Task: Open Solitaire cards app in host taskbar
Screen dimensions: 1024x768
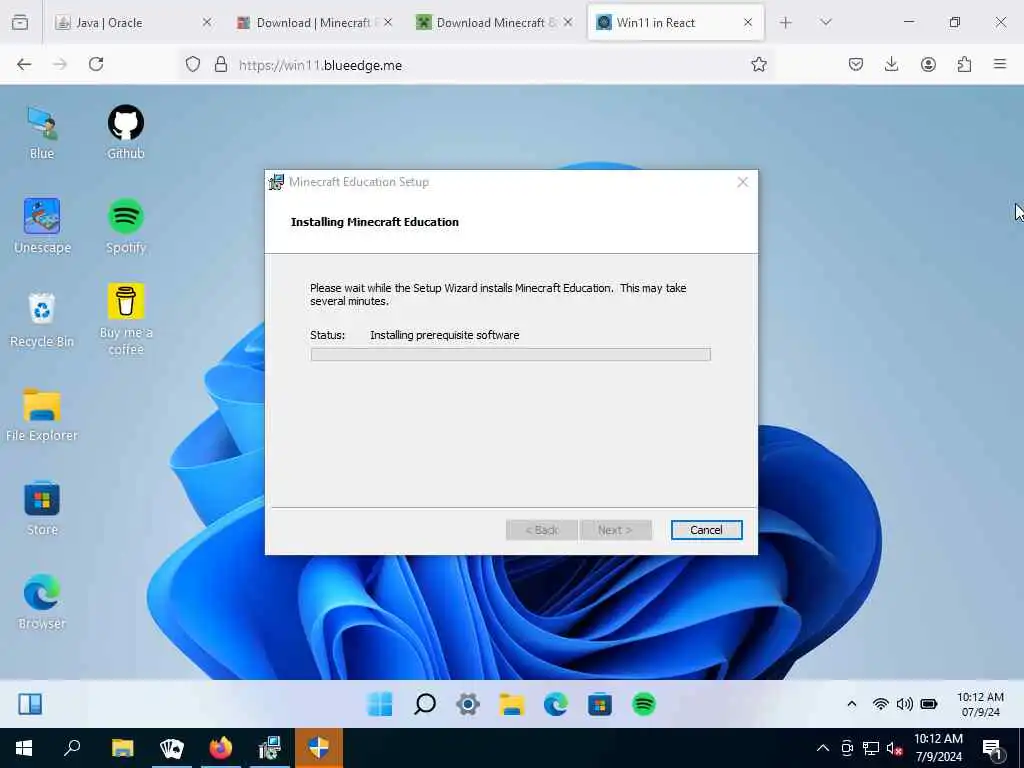Action: (172, 748)
